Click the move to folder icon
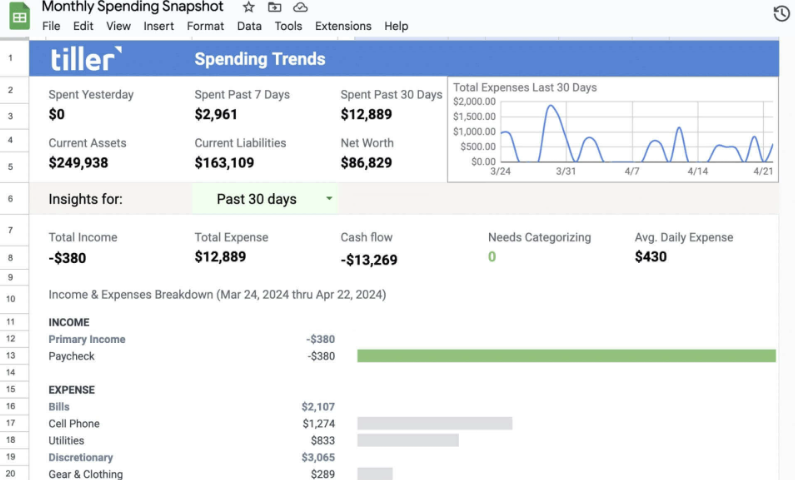Viewport: 795px width, 480px height. tap(274, 7)
